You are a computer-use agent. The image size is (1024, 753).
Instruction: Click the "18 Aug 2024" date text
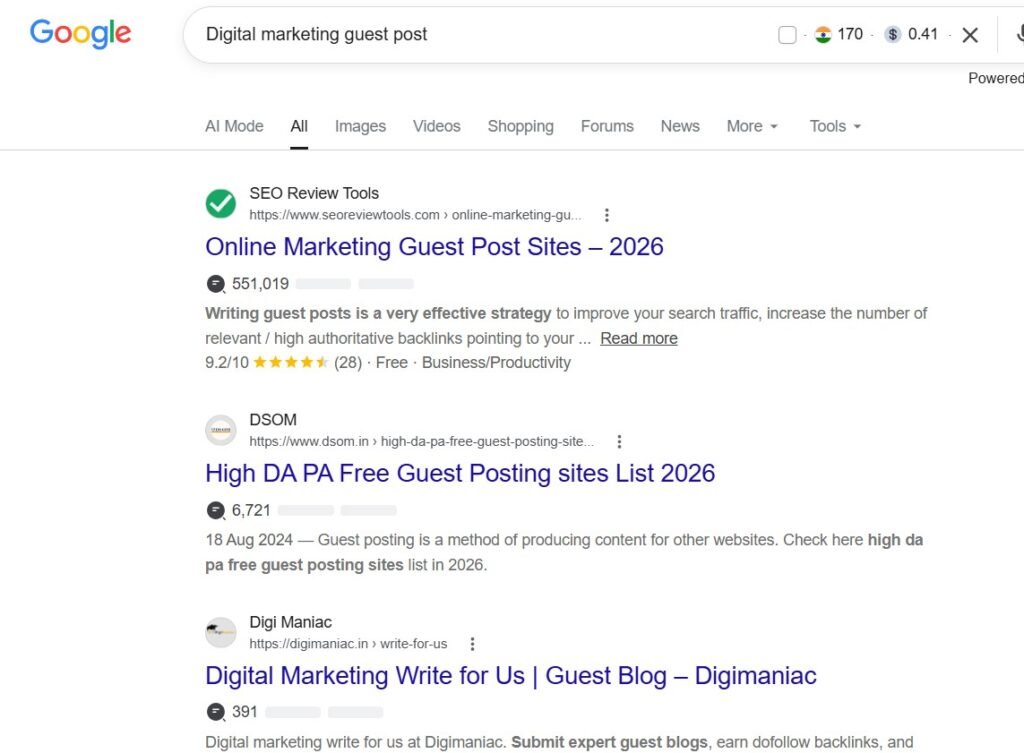pos(249,540)
